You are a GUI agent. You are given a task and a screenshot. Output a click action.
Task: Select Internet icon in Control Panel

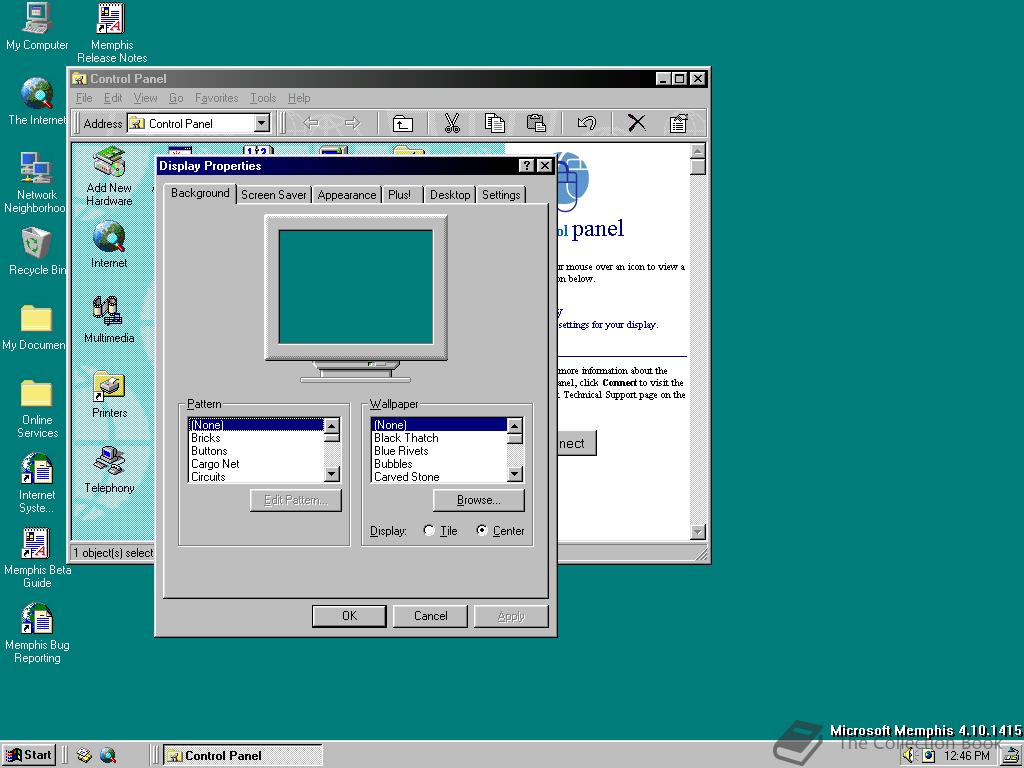click(109, 245)
